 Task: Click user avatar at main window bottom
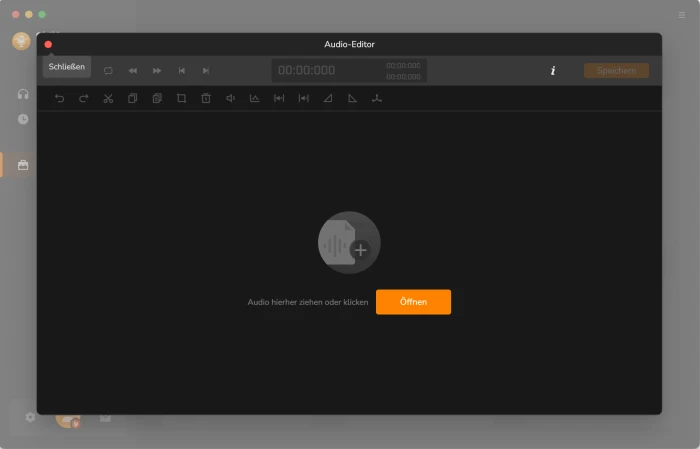pos(67,420)
